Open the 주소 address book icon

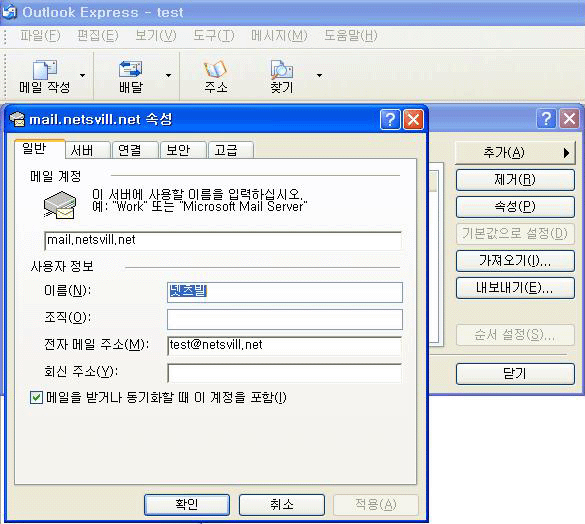215,69
